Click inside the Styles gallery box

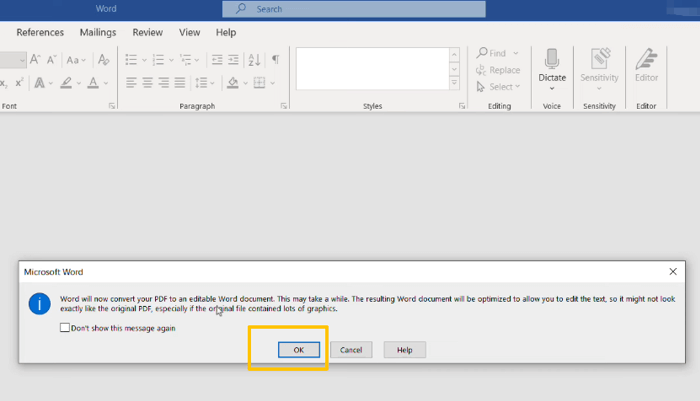(x=372, y=68)
